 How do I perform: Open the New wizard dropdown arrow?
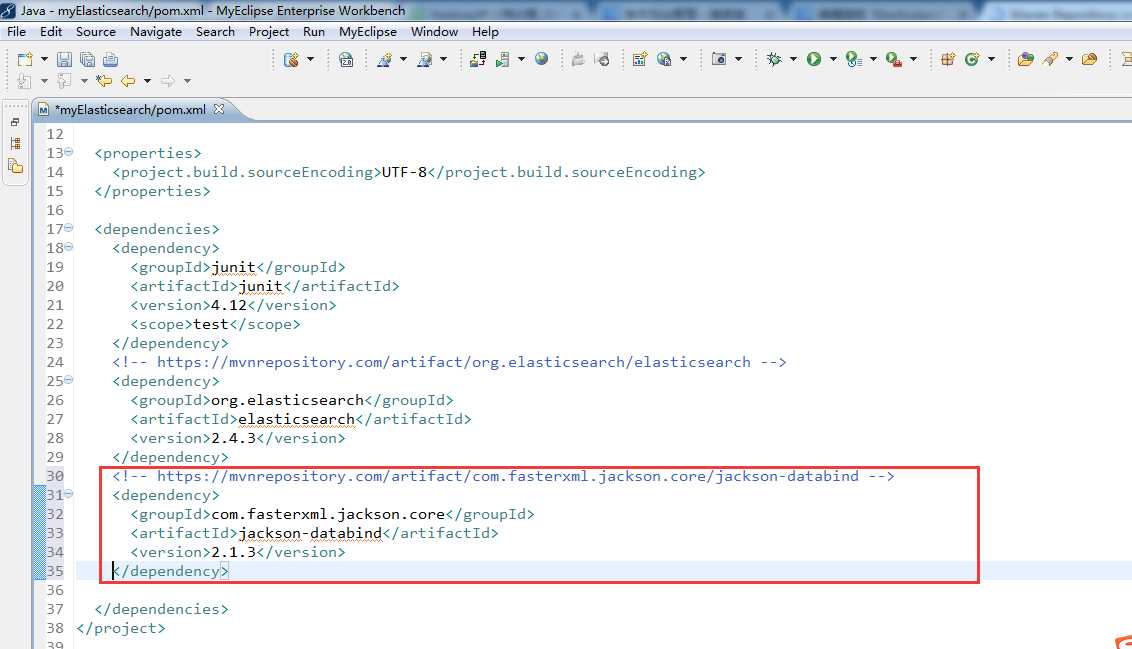tap(44, 59)
